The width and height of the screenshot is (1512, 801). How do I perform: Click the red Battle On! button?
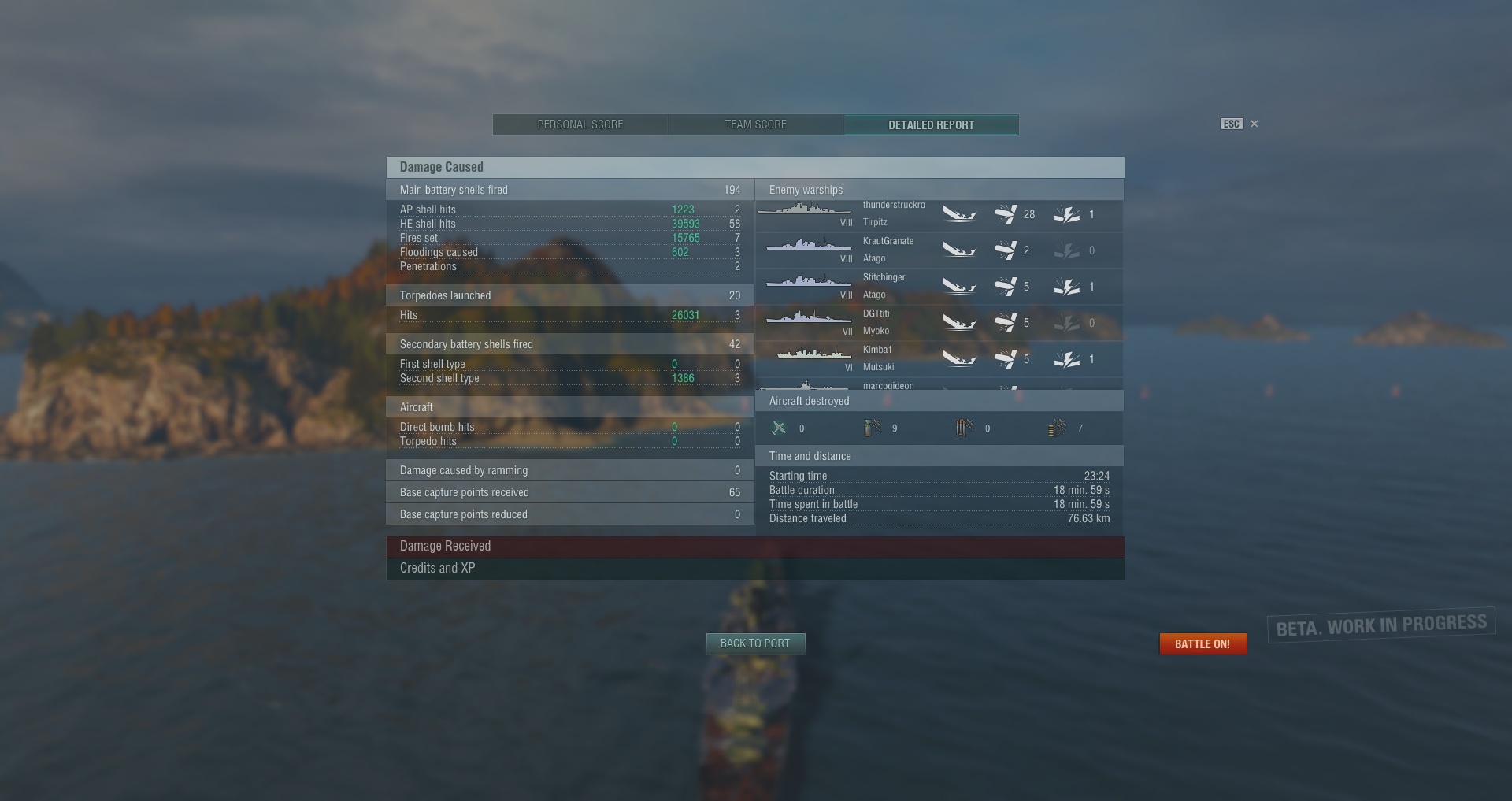(1203, 644)
